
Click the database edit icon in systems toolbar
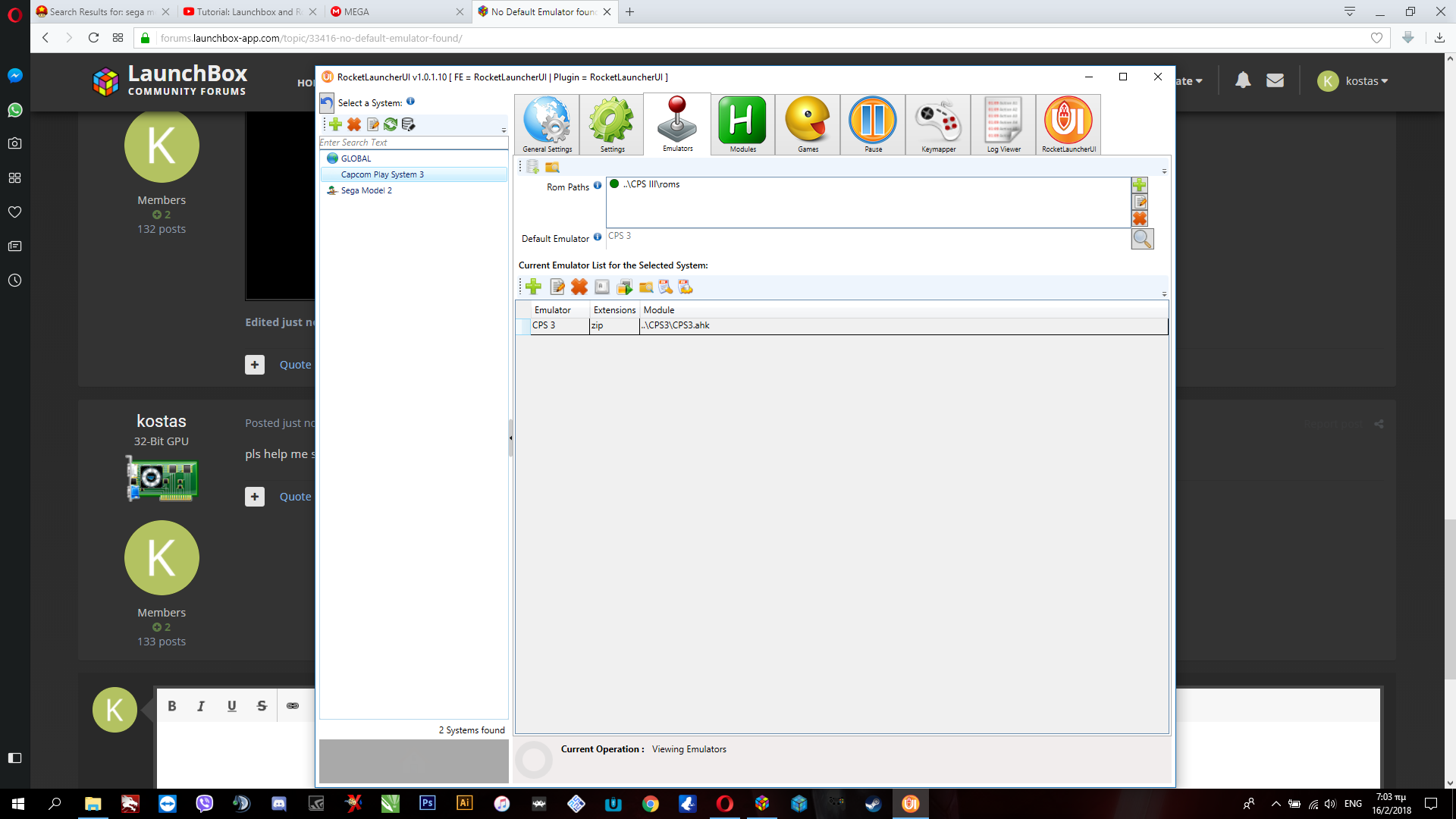408,124
